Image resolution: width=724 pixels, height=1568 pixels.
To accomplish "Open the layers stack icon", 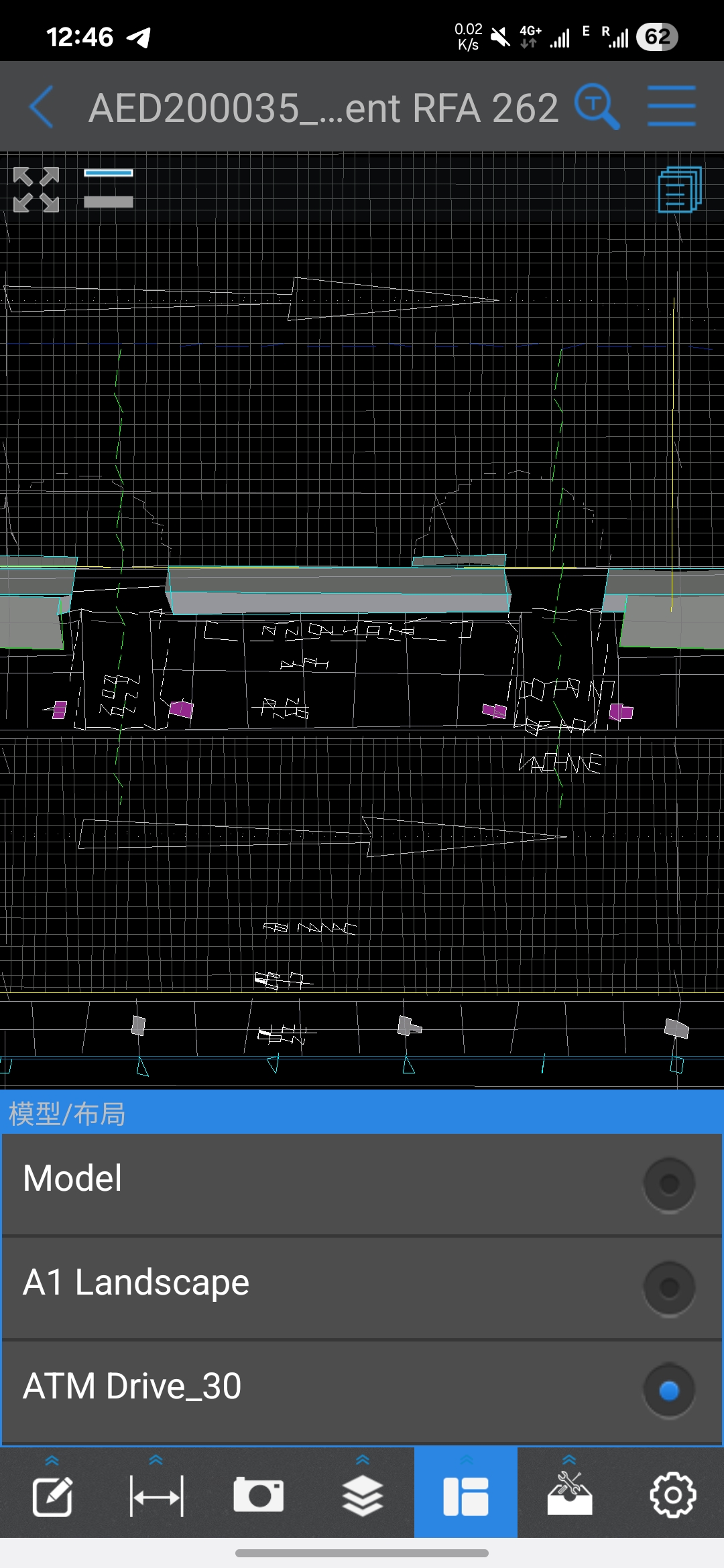I will [363, 1496].
